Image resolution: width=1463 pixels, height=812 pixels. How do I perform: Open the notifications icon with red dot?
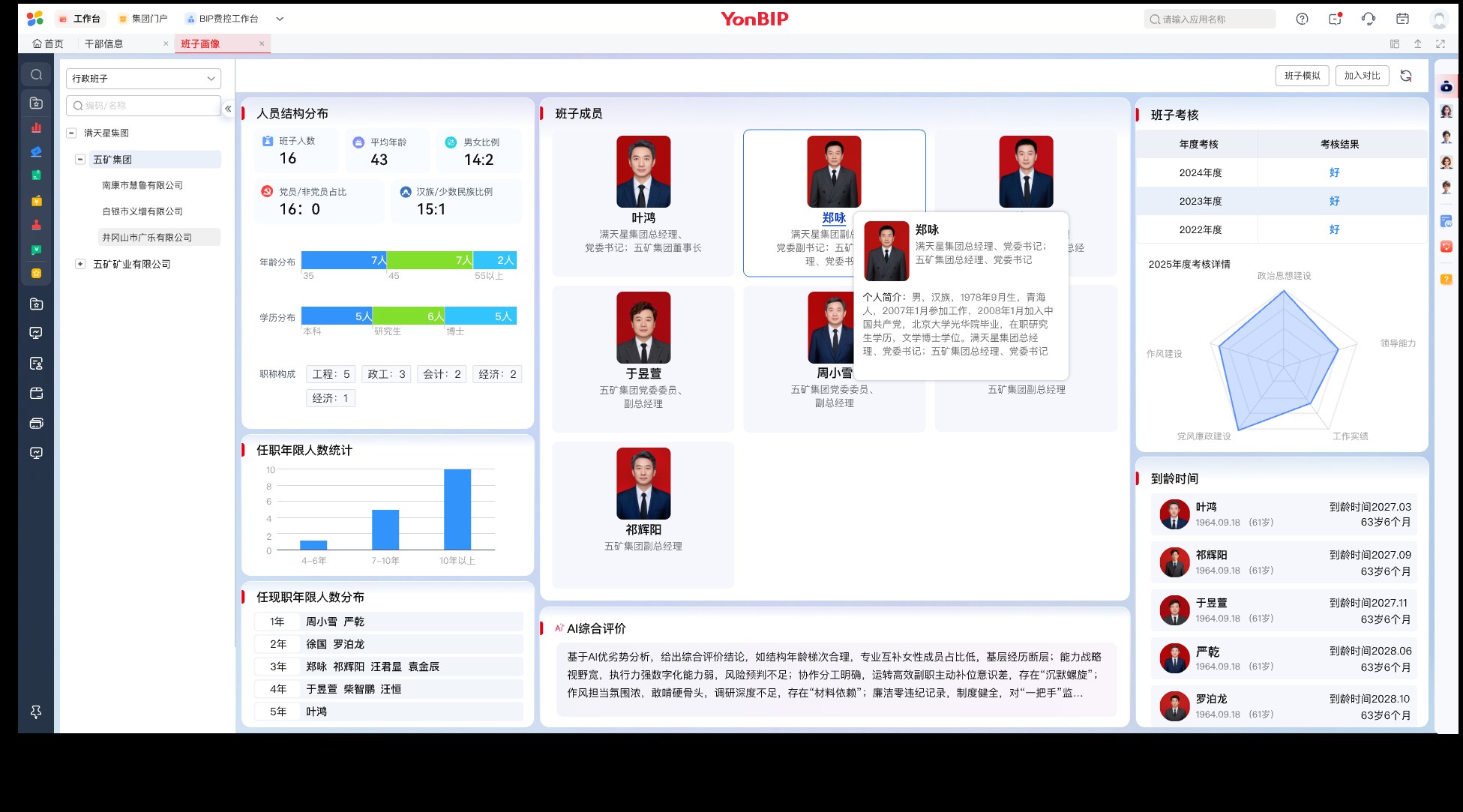1336,19
